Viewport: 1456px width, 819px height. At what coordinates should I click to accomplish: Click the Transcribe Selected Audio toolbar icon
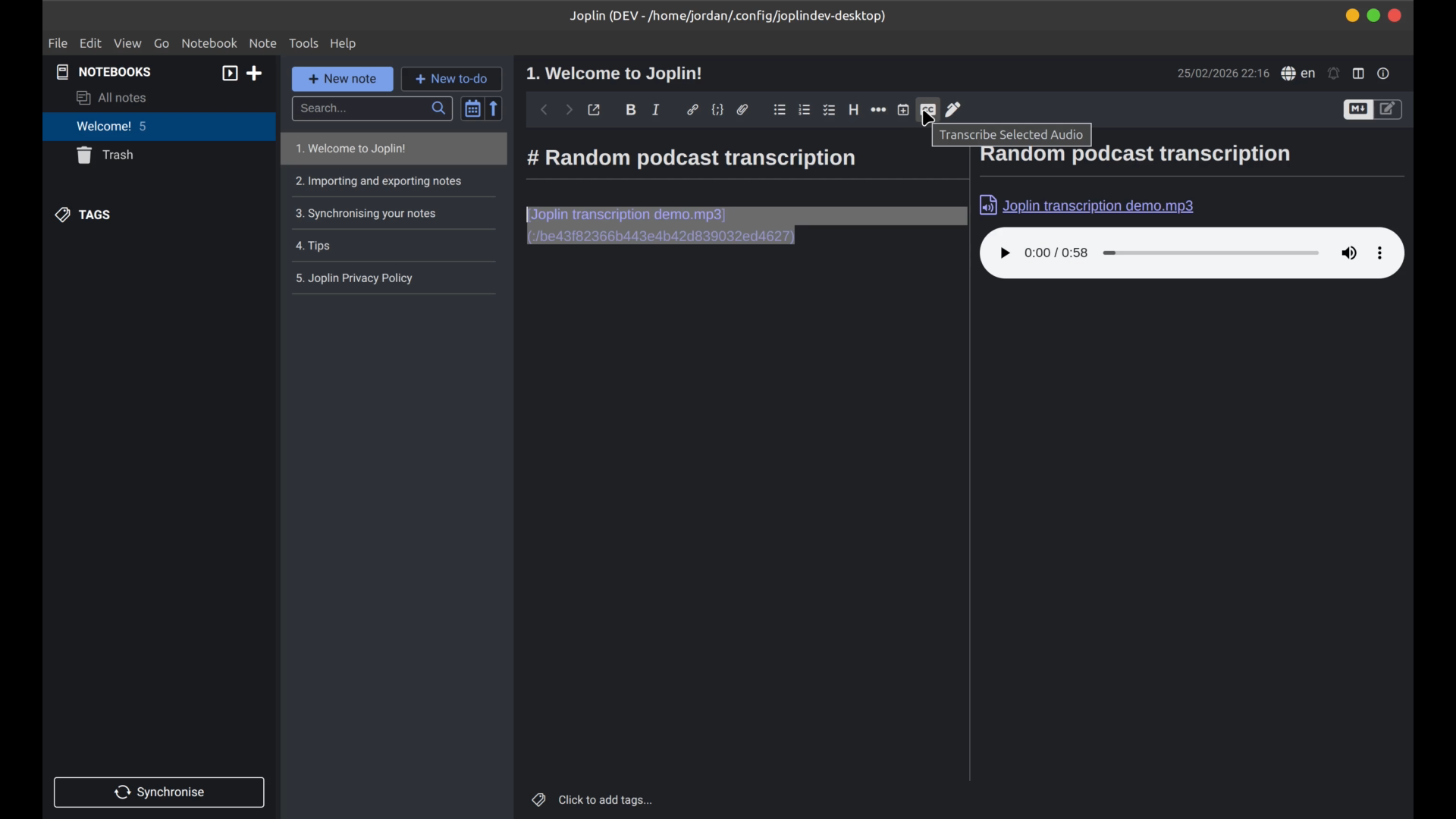click(927, 109)
